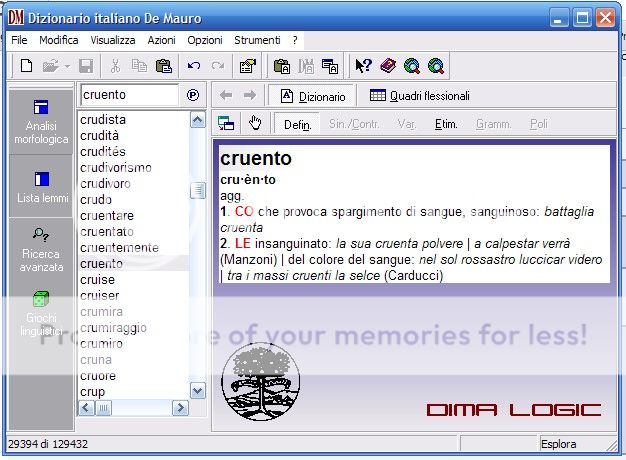Click the horizontal scrollbar left arrow
The width and height of the screenshot is (626, 460).
[86, 408]
